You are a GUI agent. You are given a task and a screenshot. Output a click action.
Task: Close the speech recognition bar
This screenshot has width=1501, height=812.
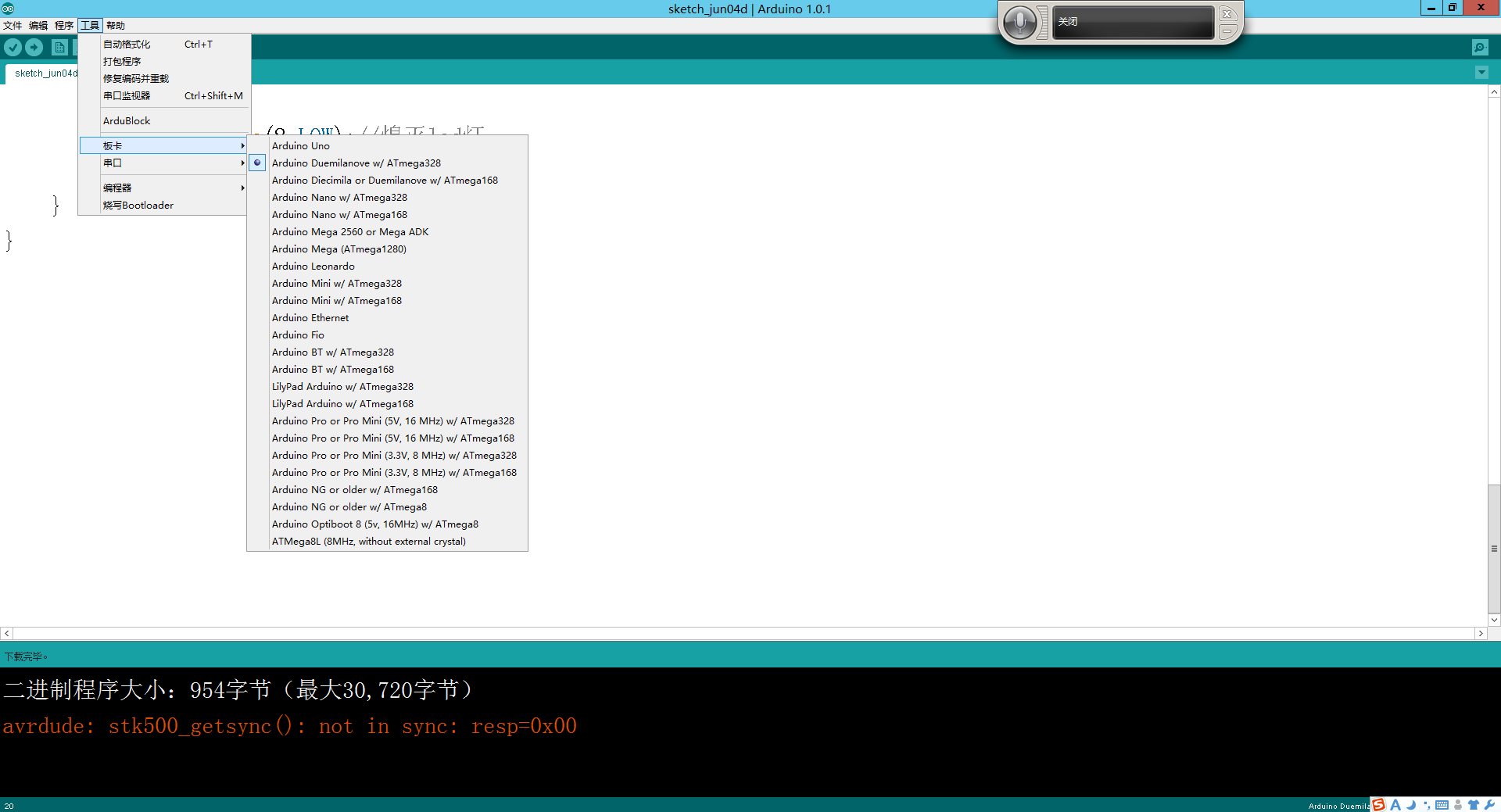1227,14
